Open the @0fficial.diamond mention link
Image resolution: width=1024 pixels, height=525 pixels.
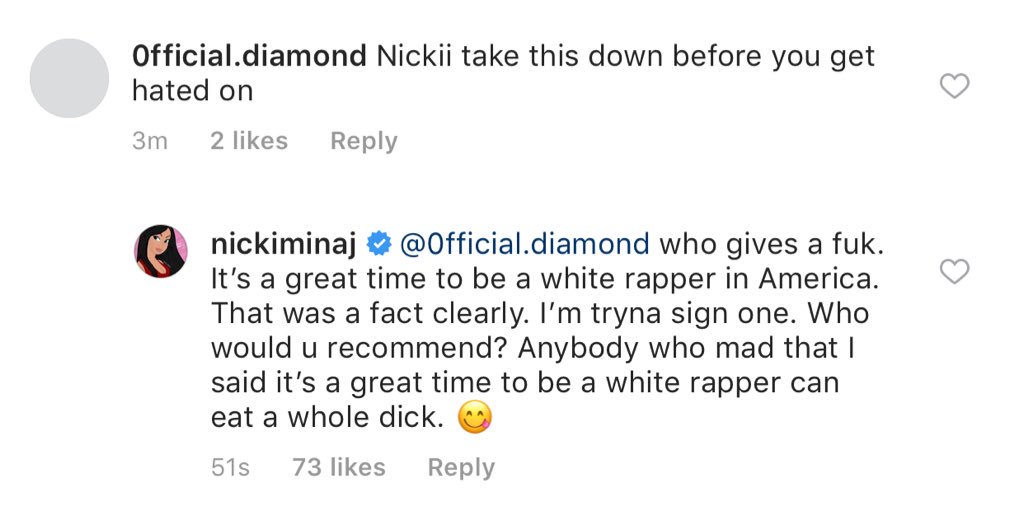click(x=524, y=243)
